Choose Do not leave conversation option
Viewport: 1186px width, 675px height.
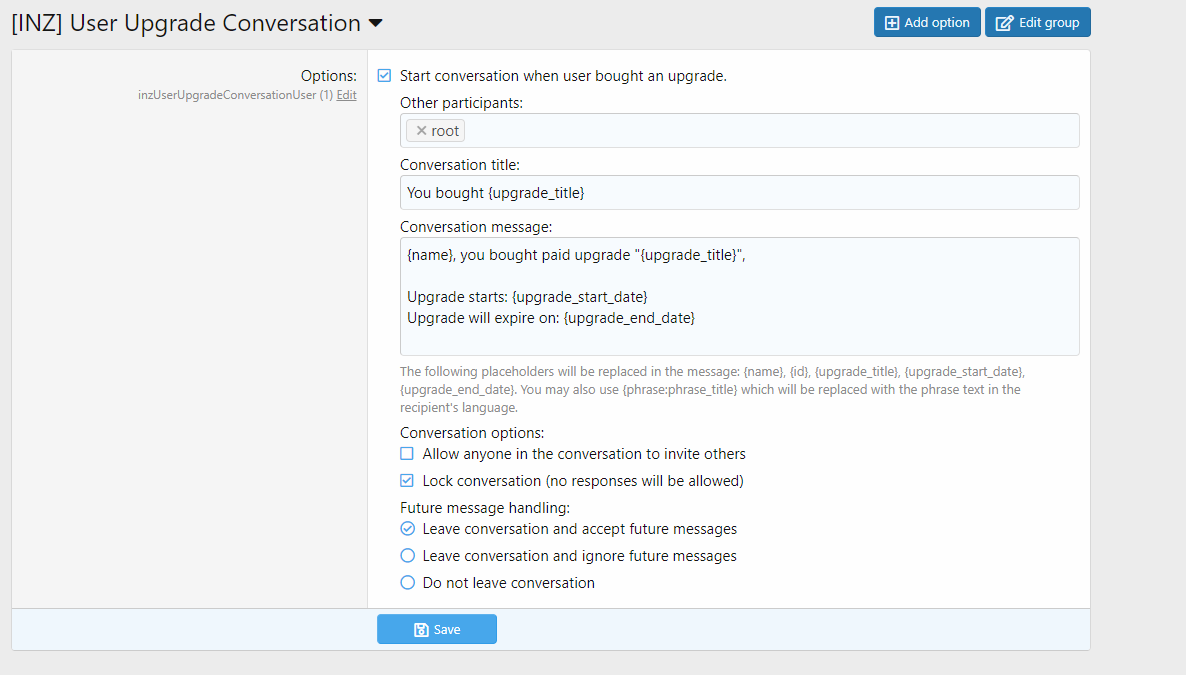(x=407, y=583)
